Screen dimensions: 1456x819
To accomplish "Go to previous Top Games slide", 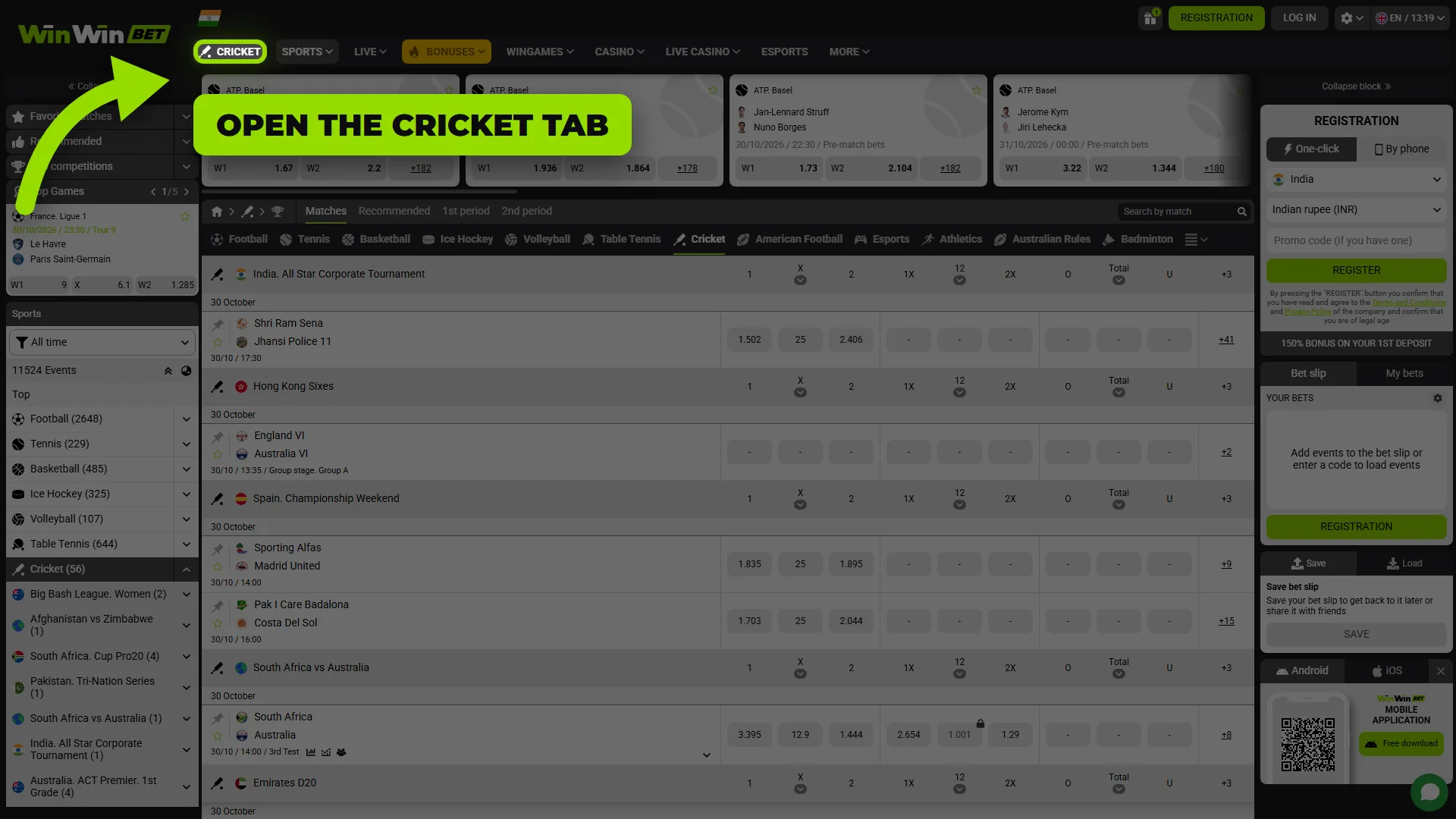I will tap(153, 192).
